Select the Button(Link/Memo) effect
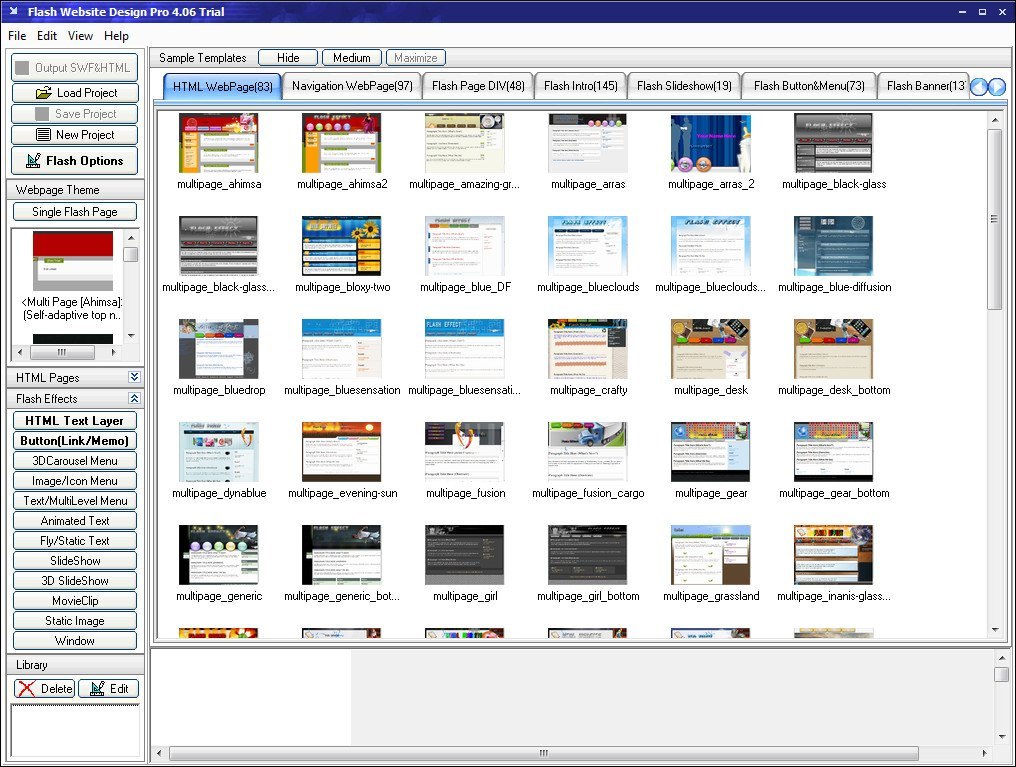Viewport: 1016px width, 767px height. tap(74, 440)
